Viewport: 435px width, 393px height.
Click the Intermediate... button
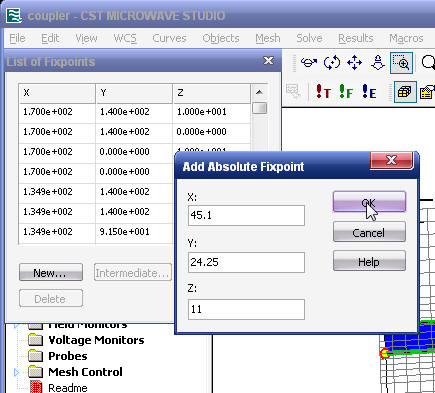pyautogui.click(x=132, y=273)
